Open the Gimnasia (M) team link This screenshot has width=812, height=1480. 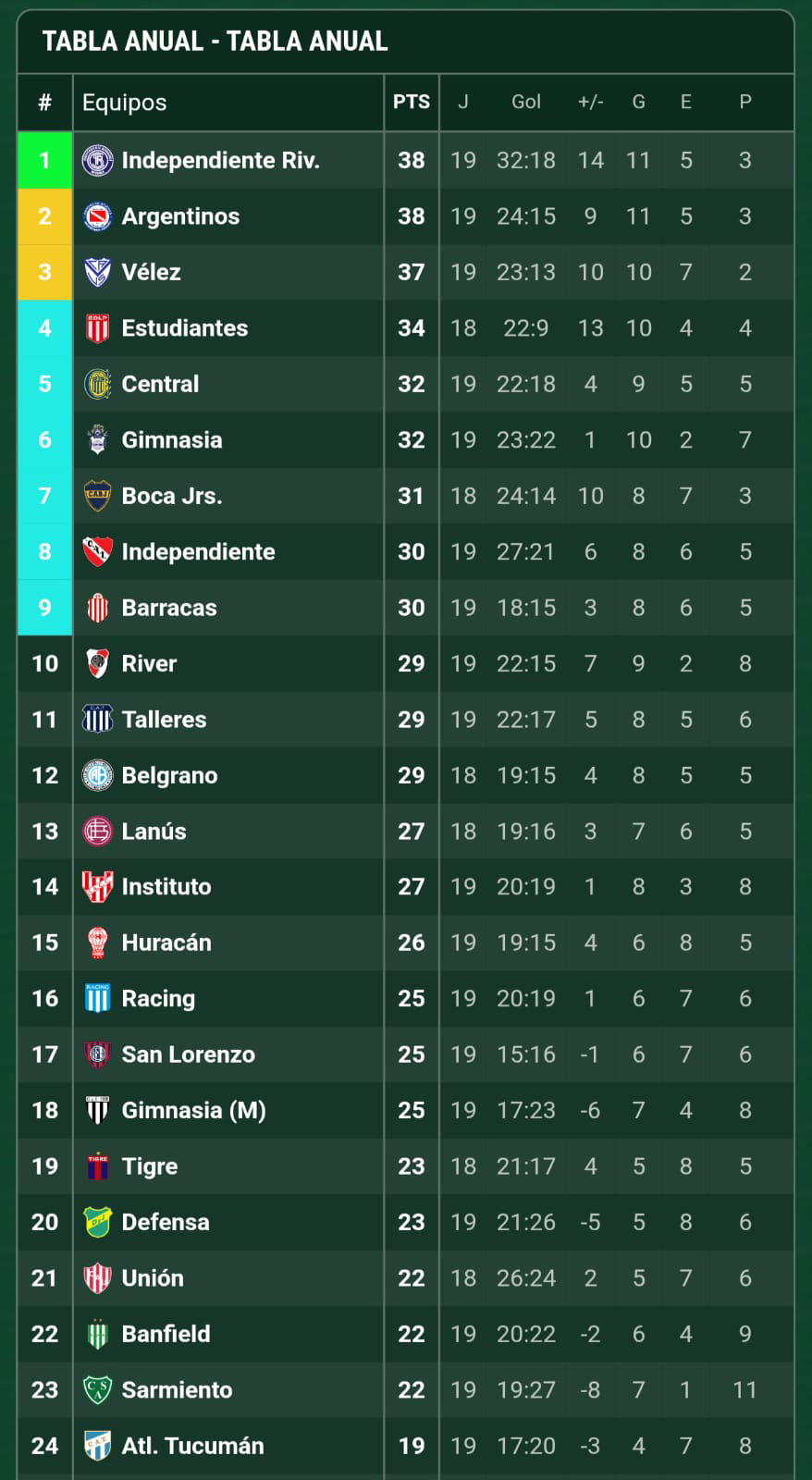point(194,1110)
